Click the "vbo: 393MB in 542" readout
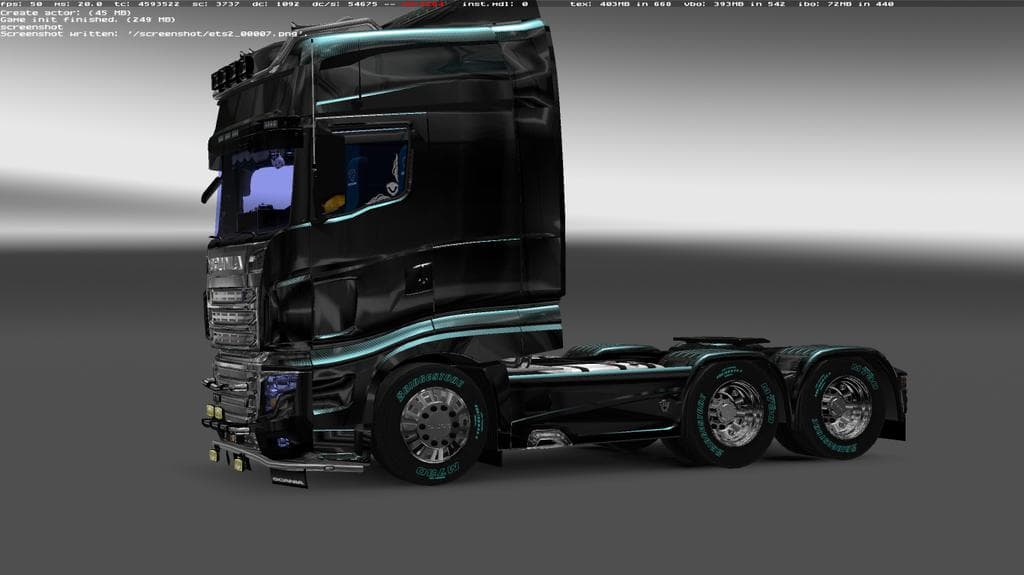The image size is (1024, 575). click(x=734, y=4)
